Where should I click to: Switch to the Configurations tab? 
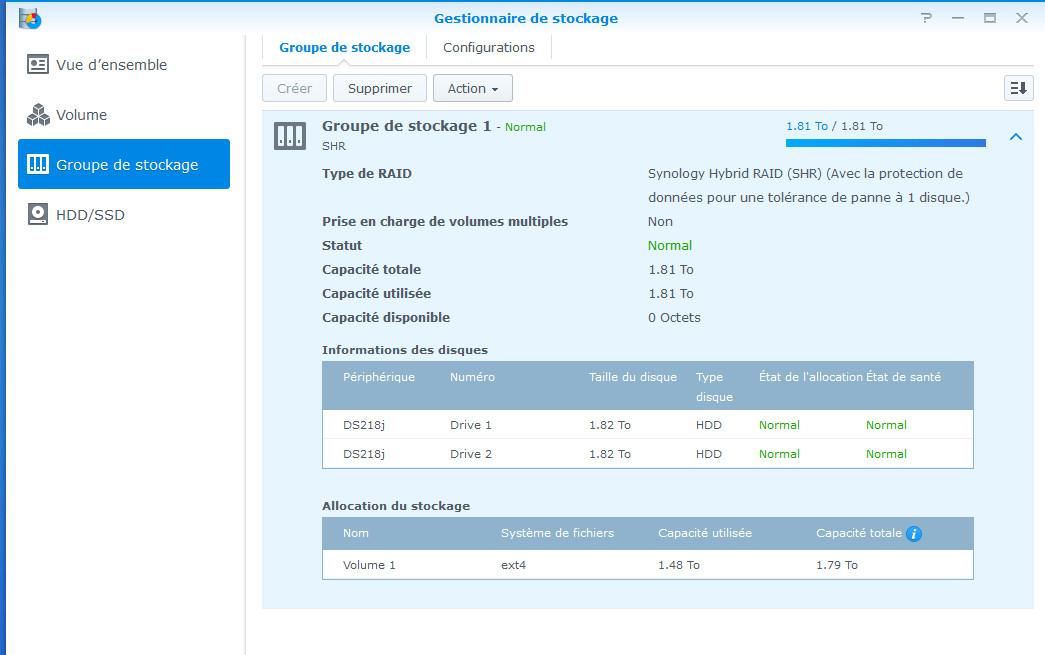[x=488, y=47]
